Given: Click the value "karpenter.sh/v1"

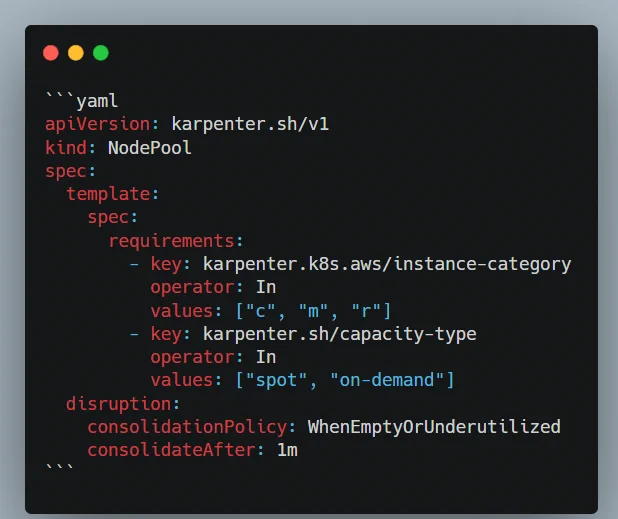Looking at the screenshot, I should click(250, 125).
